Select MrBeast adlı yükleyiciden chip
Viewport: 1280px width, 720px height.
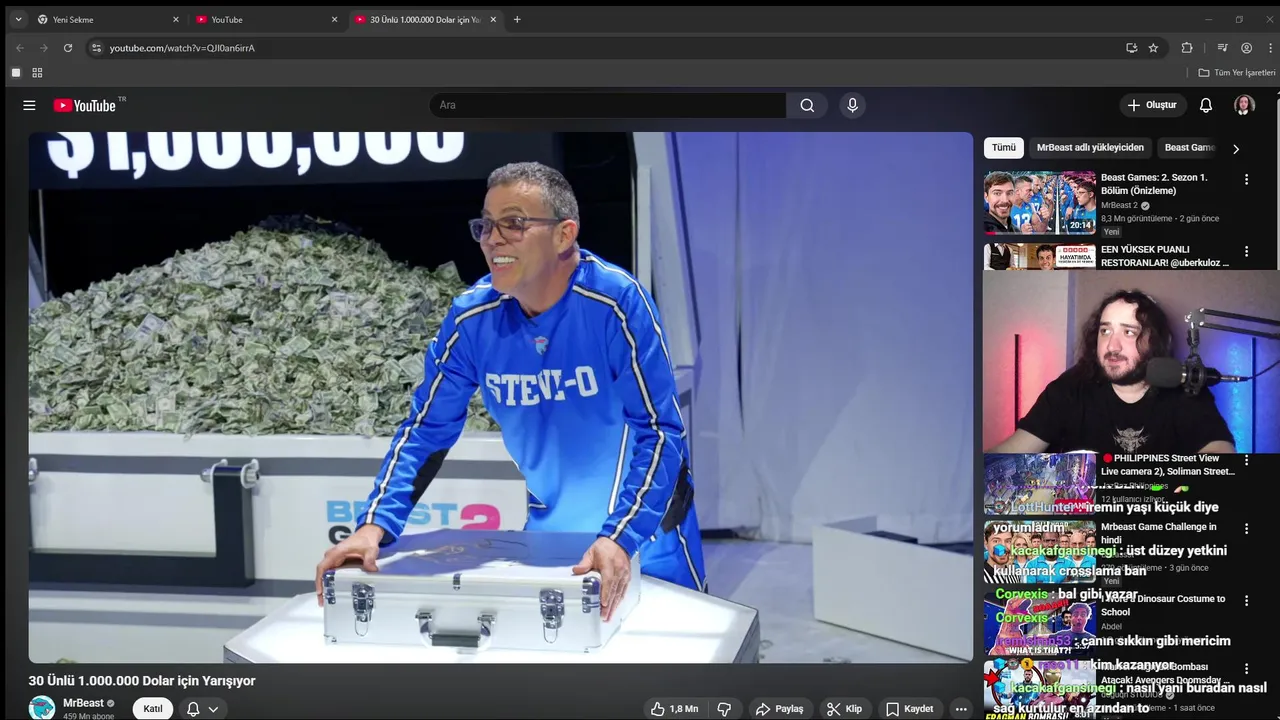click(1090, 148)
